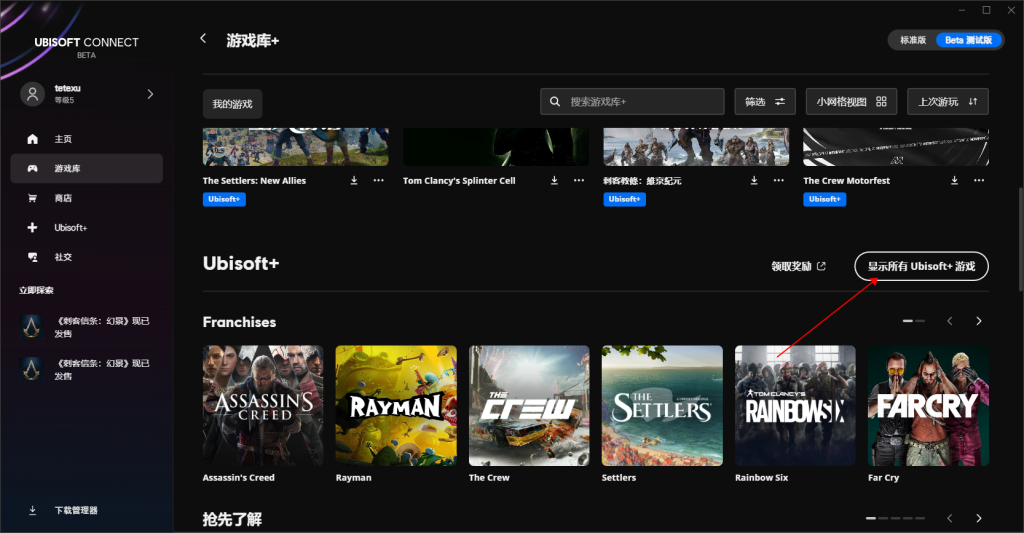Open more options for The Crew Motorfest
The height and width of the screenshot is (533, 1024).
coord(979,180)
